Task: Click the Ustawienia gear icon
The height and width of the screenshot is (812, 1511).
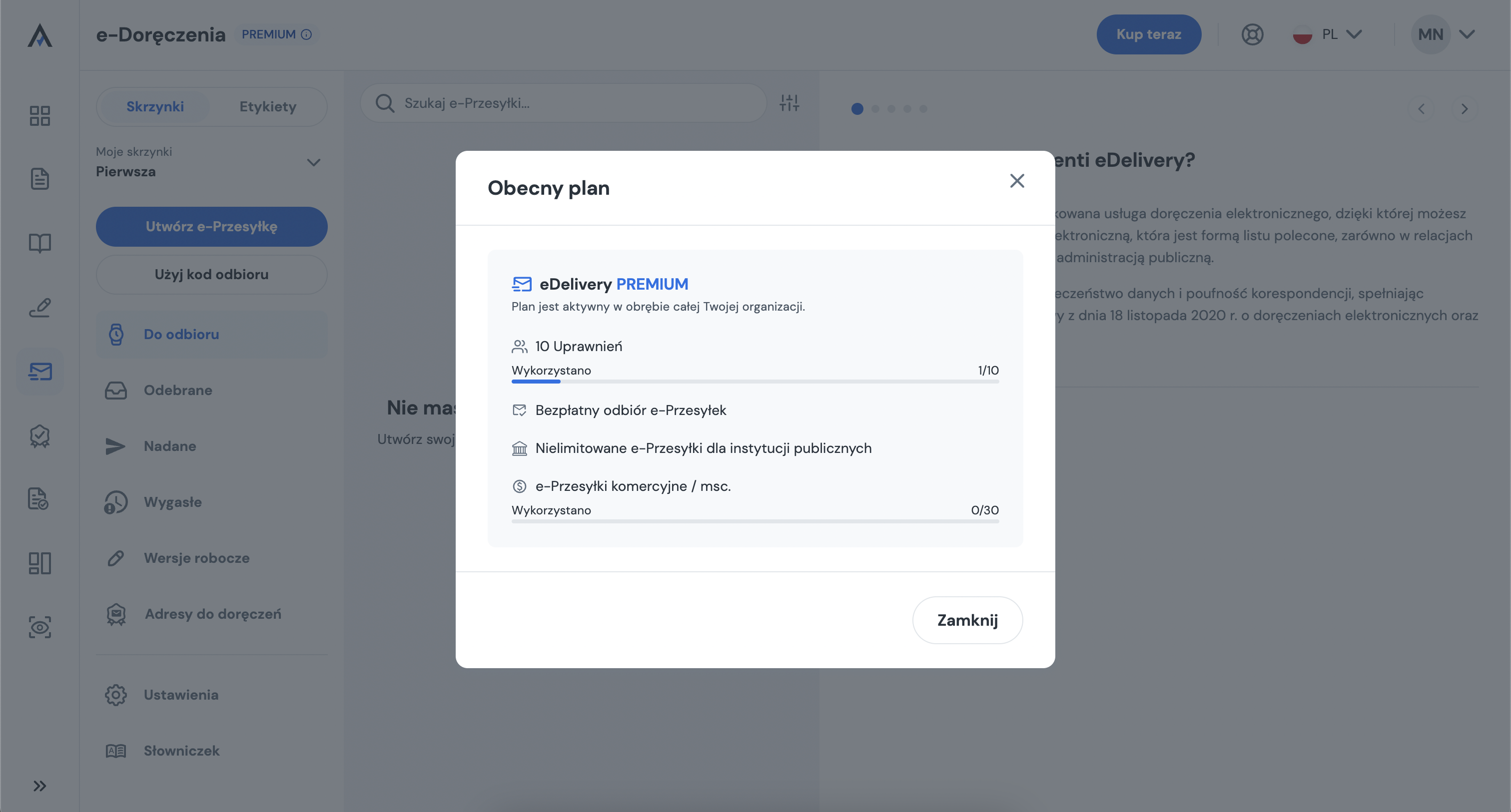Action: 115,695
